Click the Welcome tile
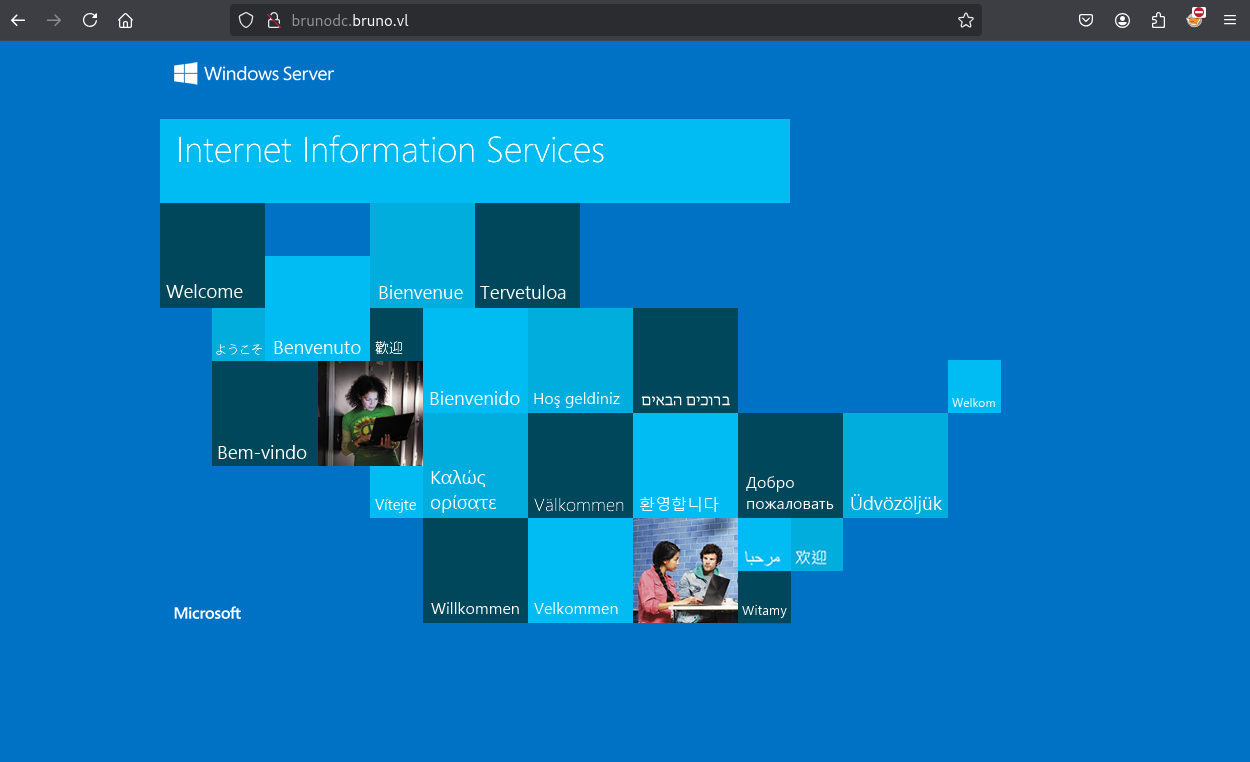This screenshot has width=1250, height=762. point(212,255)
